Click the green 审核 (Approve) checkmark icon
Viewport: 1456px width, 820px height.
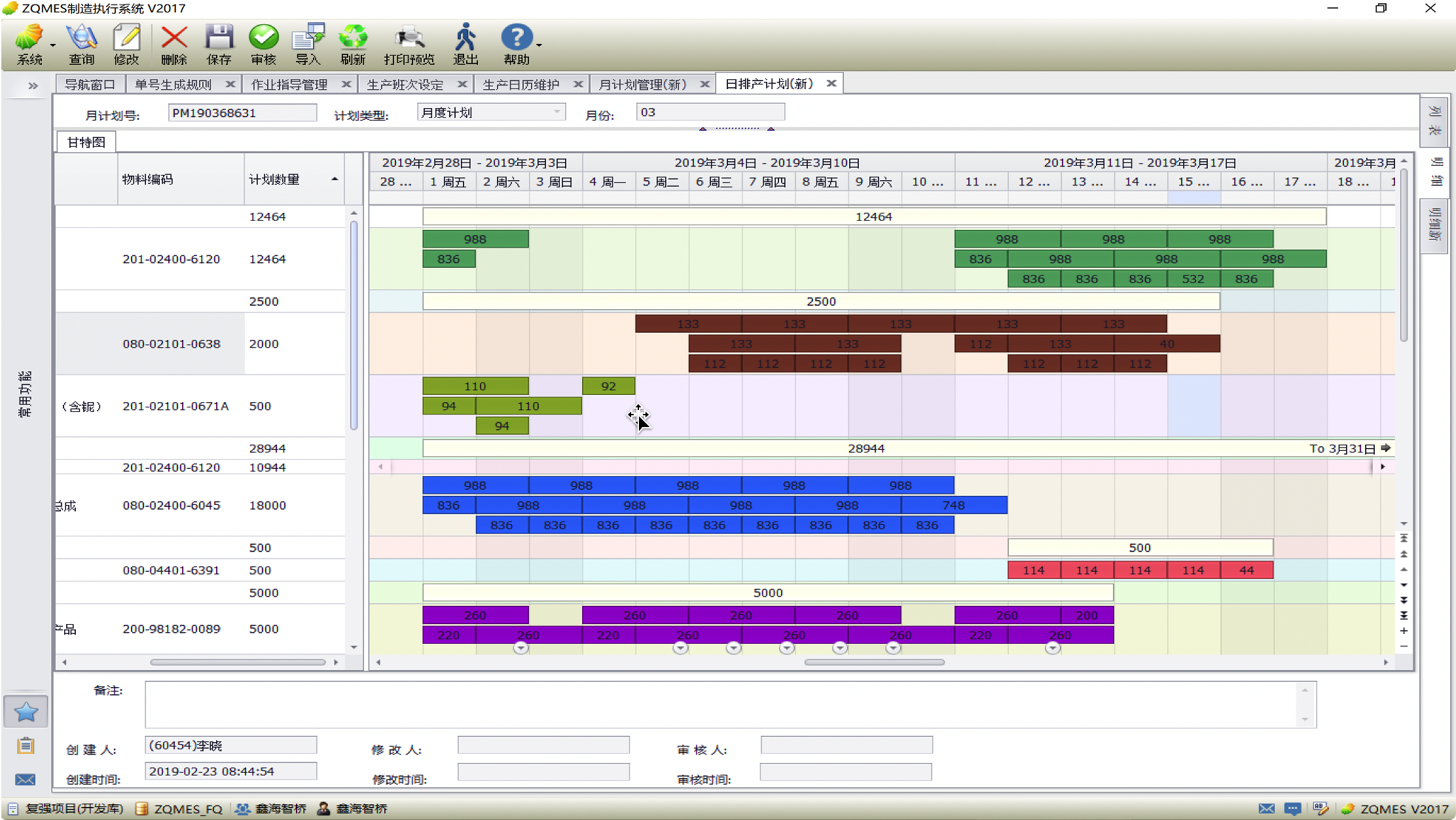click(263, 44)
